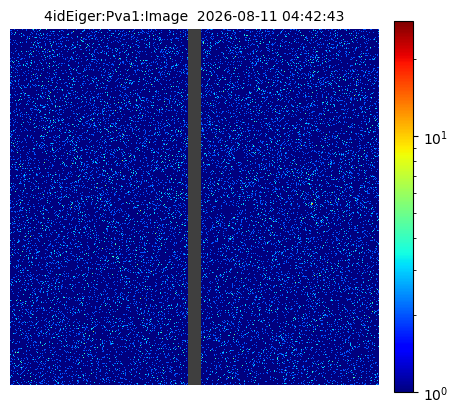
Task: Click the 10^1 colorbar tick label
Action: click(x=436, y=138)
